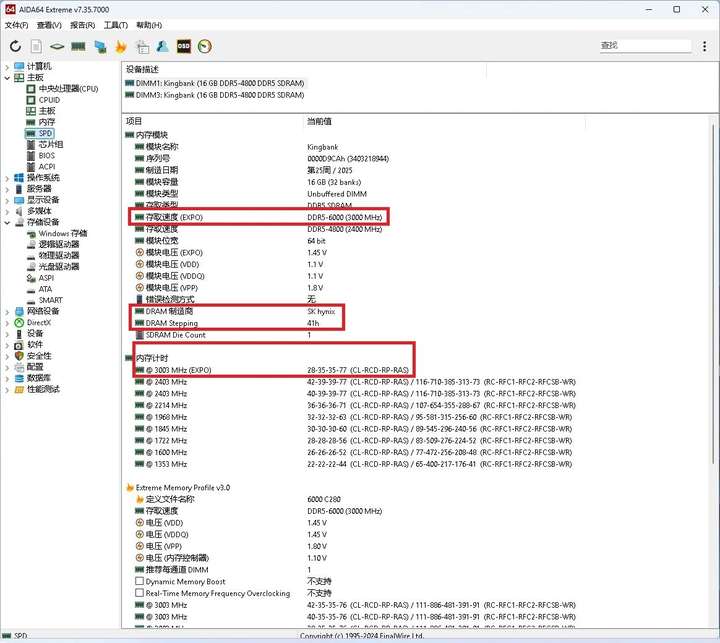Select the ATA tree item

pyautogui.click(x=45, y=289)
